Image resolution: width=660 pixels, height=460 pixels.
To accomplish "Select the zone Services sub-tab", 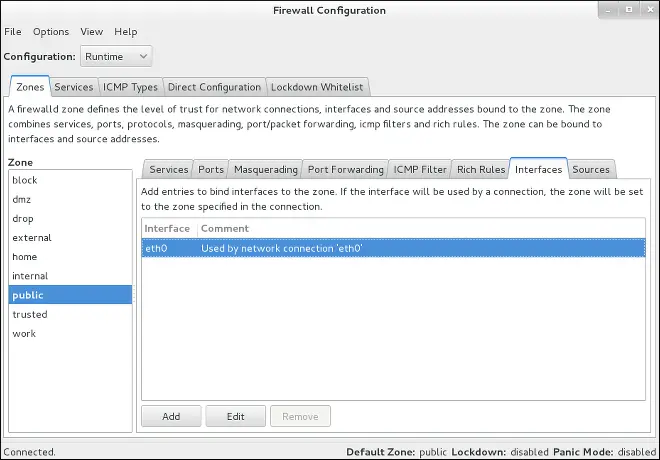I will (x=168, y=170).
